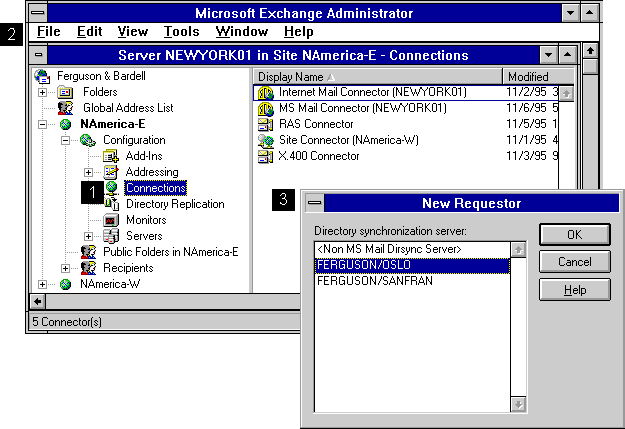Click the Site Connector (NAmerica-W) icon
The width and height of the screenshot is (625, 429).
pyautogui.click(x=265, y=140)
